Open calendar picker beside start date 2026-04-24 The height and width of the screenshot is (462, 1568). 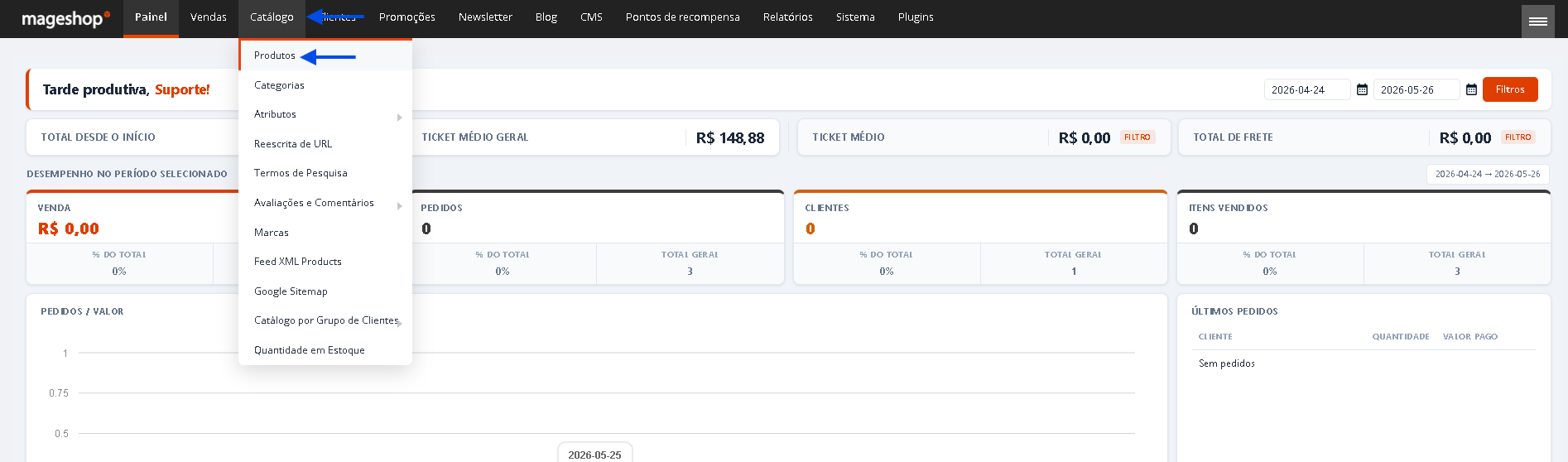(1362, 89)
